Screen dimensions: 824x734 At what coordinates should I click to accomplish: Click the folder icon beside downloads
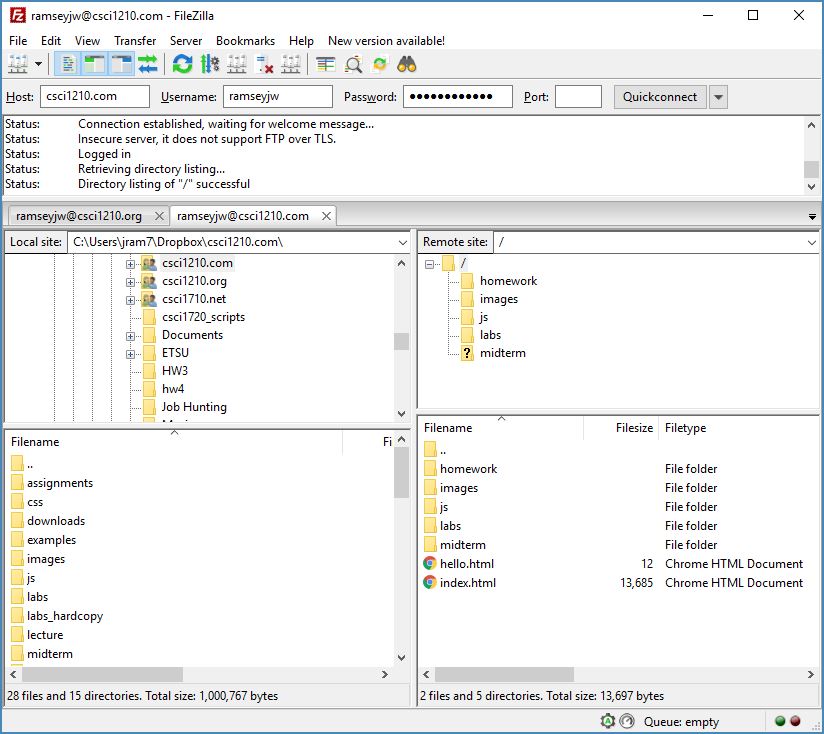coord(17,520)
